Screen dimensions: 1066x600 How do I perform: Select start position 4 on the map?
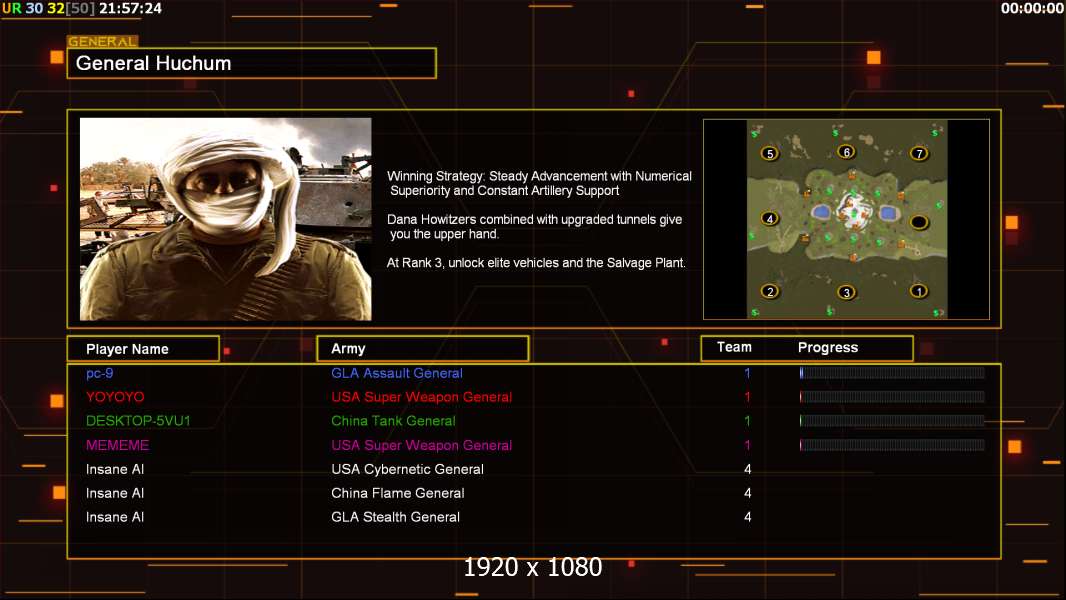point(770,219)
